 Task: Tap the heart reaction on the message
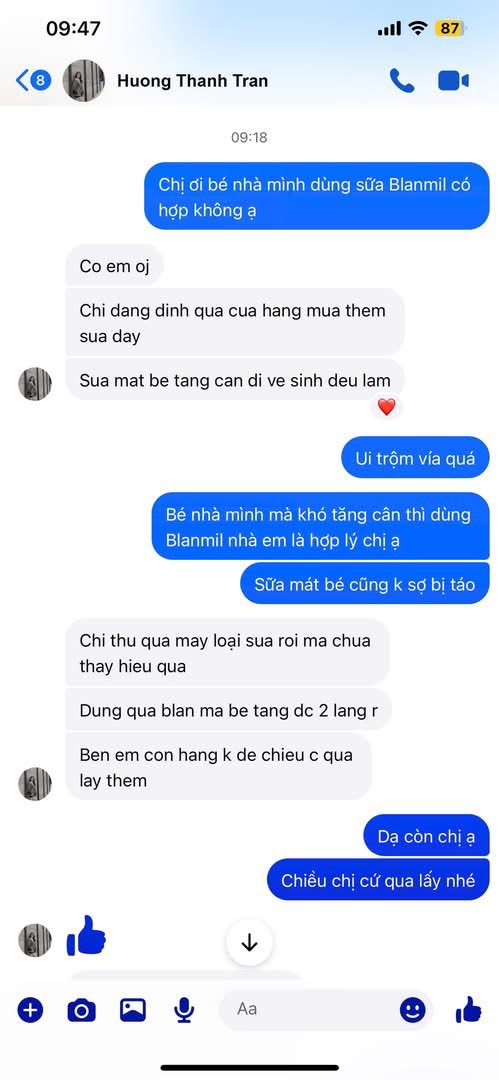[x=387, y=407]
